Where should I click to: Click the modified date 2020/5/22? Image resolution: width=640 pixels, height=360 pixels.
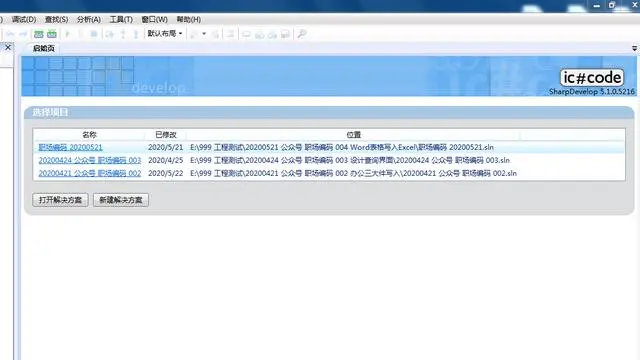pos(166,173)
